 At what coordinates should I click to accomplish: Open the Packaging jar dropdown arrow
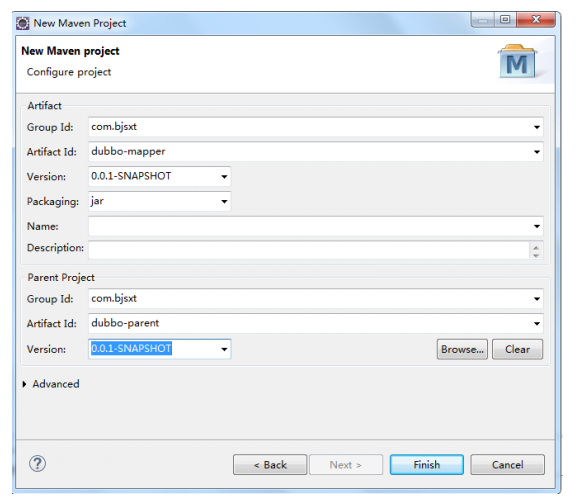[224, 201]
